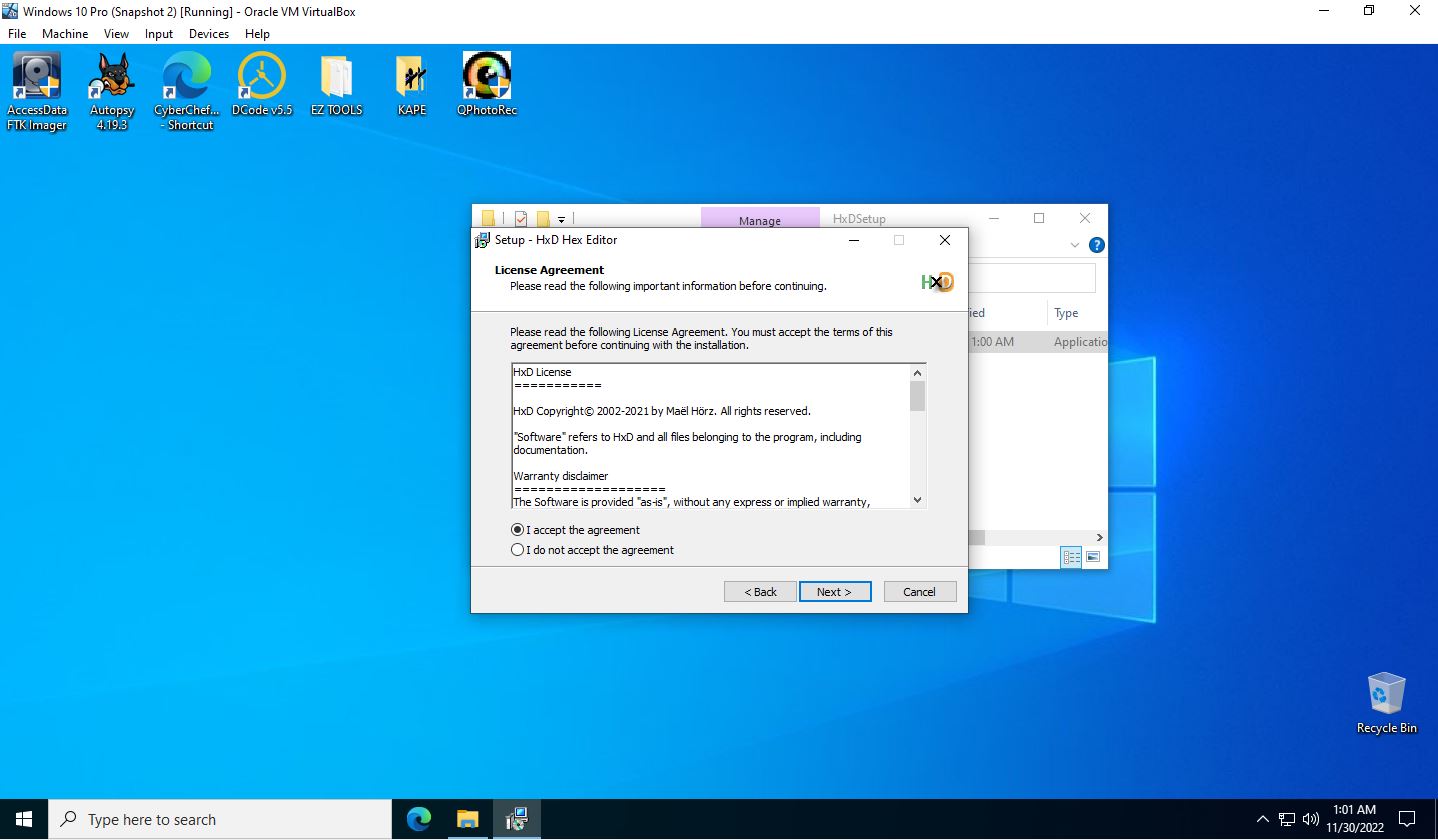Switch Explorer to large icons view
Viewport: 1438px width, 840px height.
point(1092,557)
